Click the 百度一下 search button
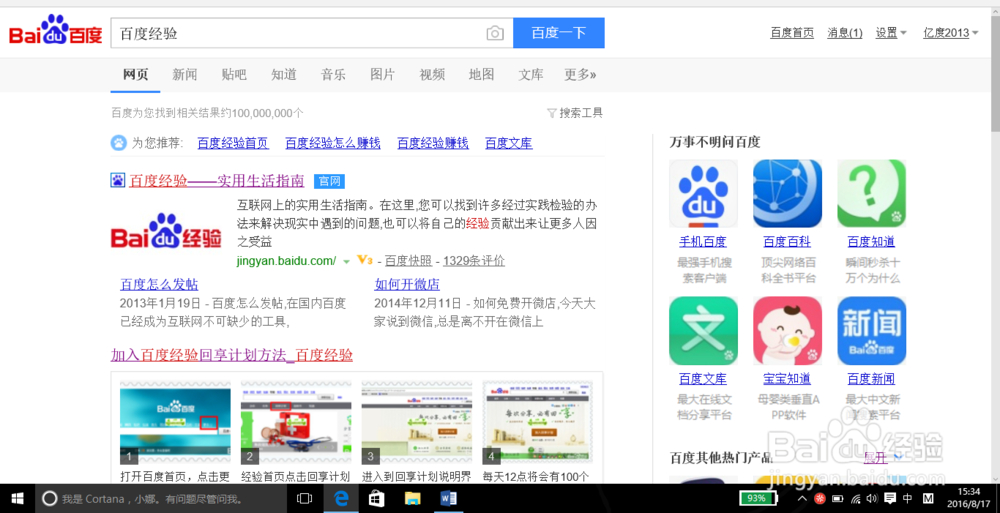The width and height of the screenshot is (1000, 513). pos(559,33)
